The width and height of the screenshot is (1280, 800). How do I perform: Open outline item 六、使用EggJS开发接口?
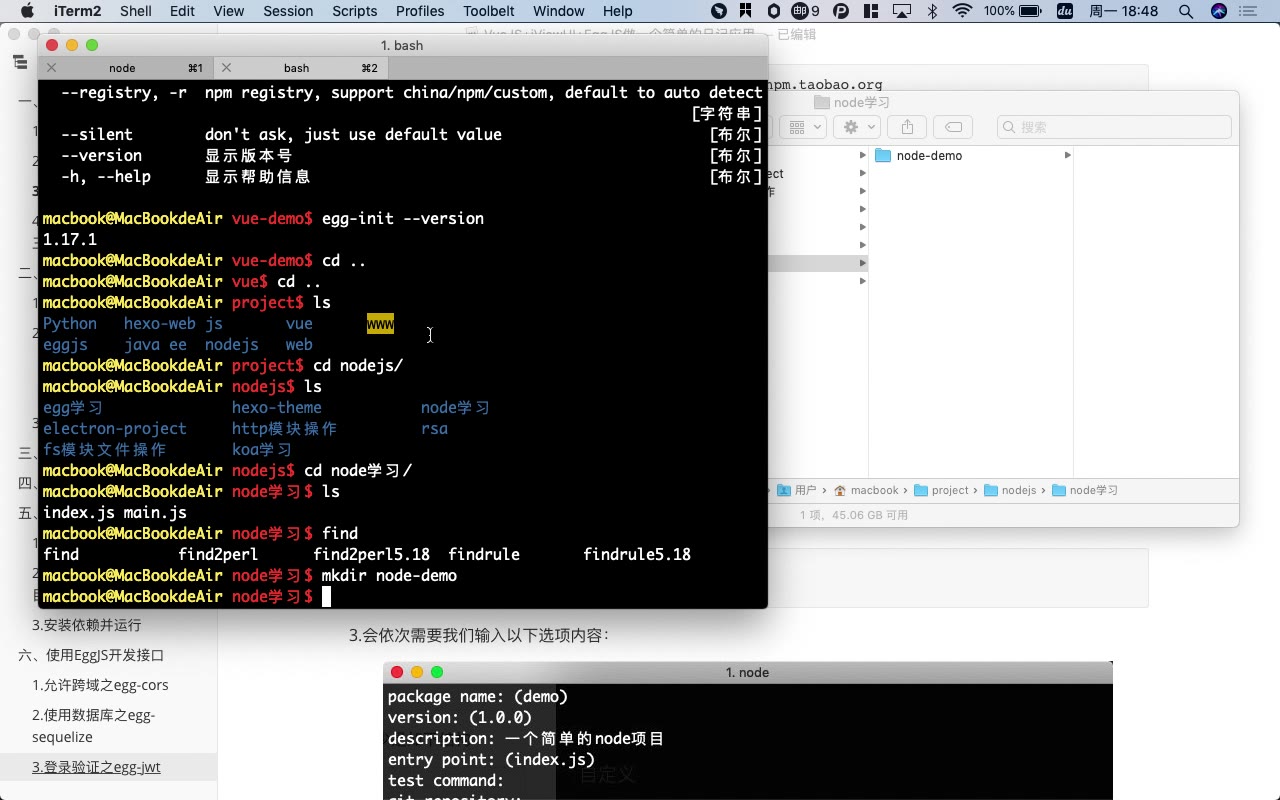91,655
